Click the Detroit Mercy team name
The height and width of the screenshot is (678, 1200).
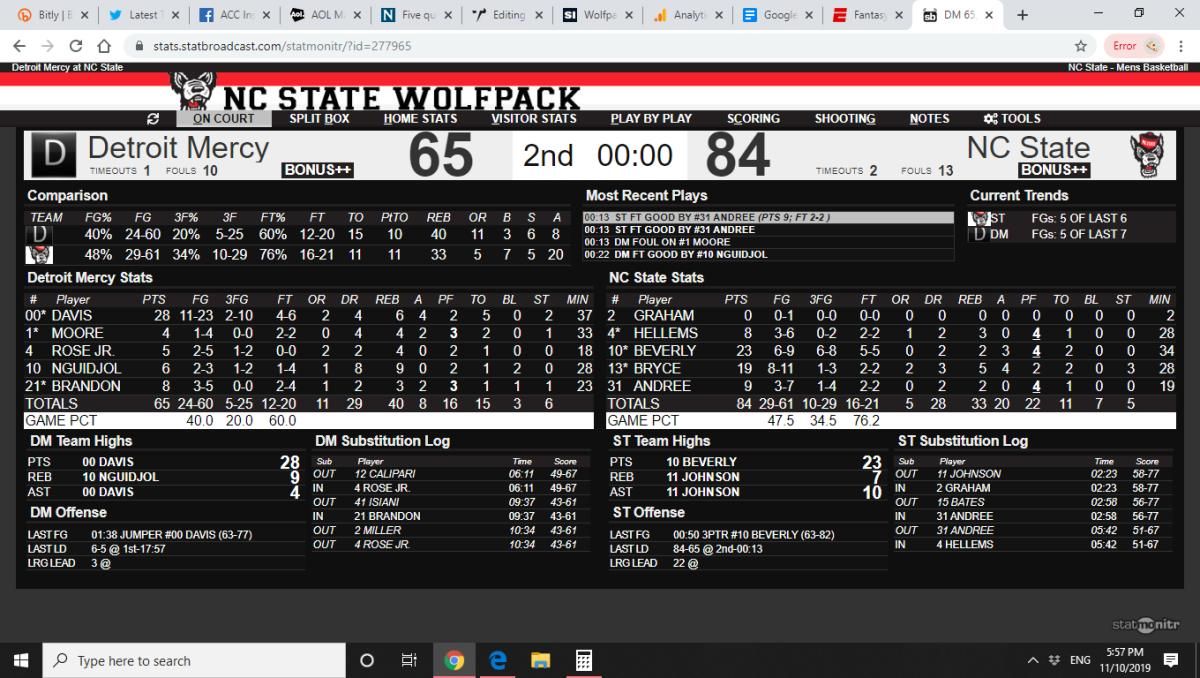coord(178,148)
